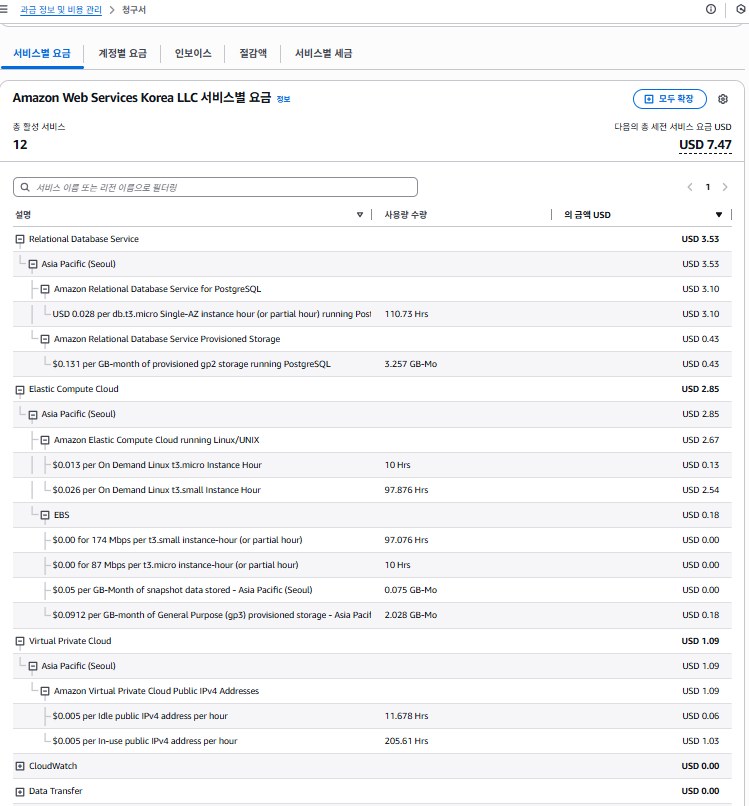Collapse Virtual Private Cloud row

20,641
